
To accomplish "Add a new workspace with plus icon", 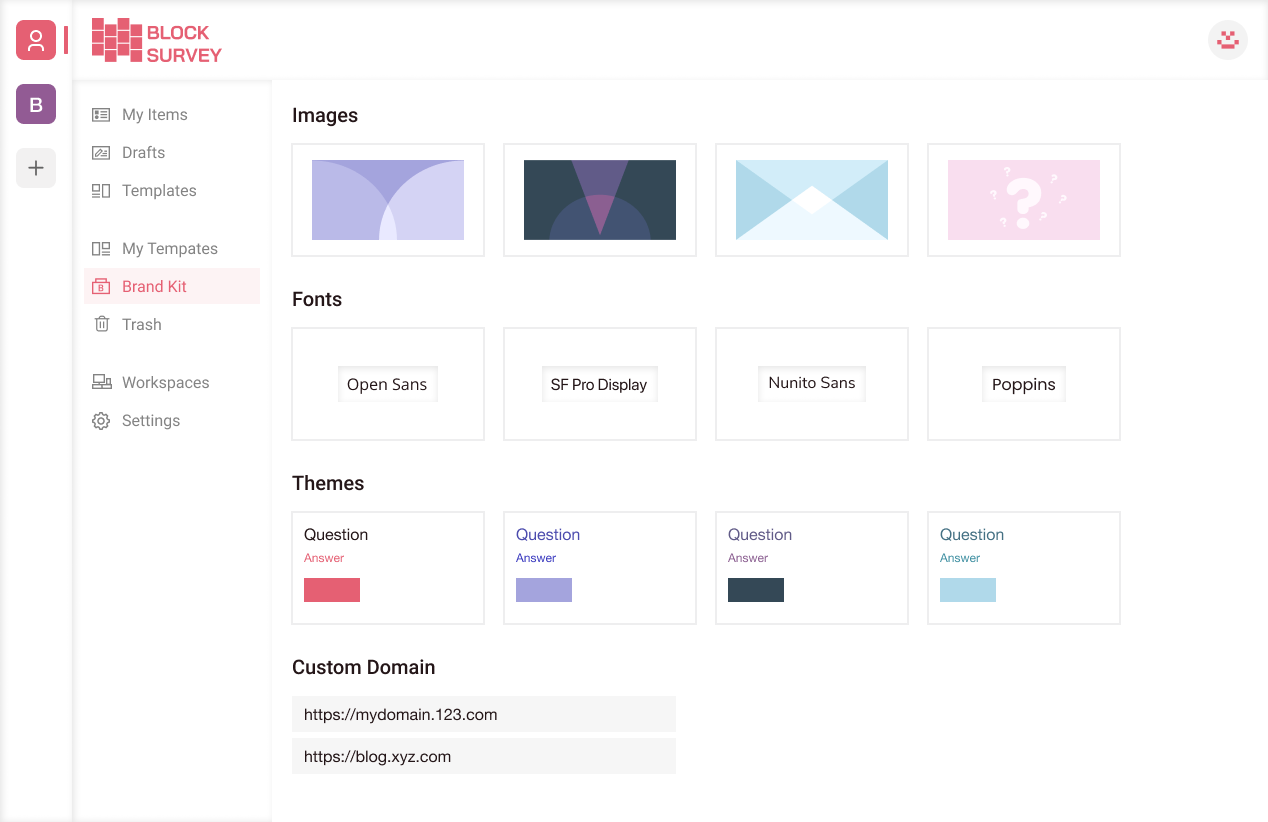I will (36, 168).
